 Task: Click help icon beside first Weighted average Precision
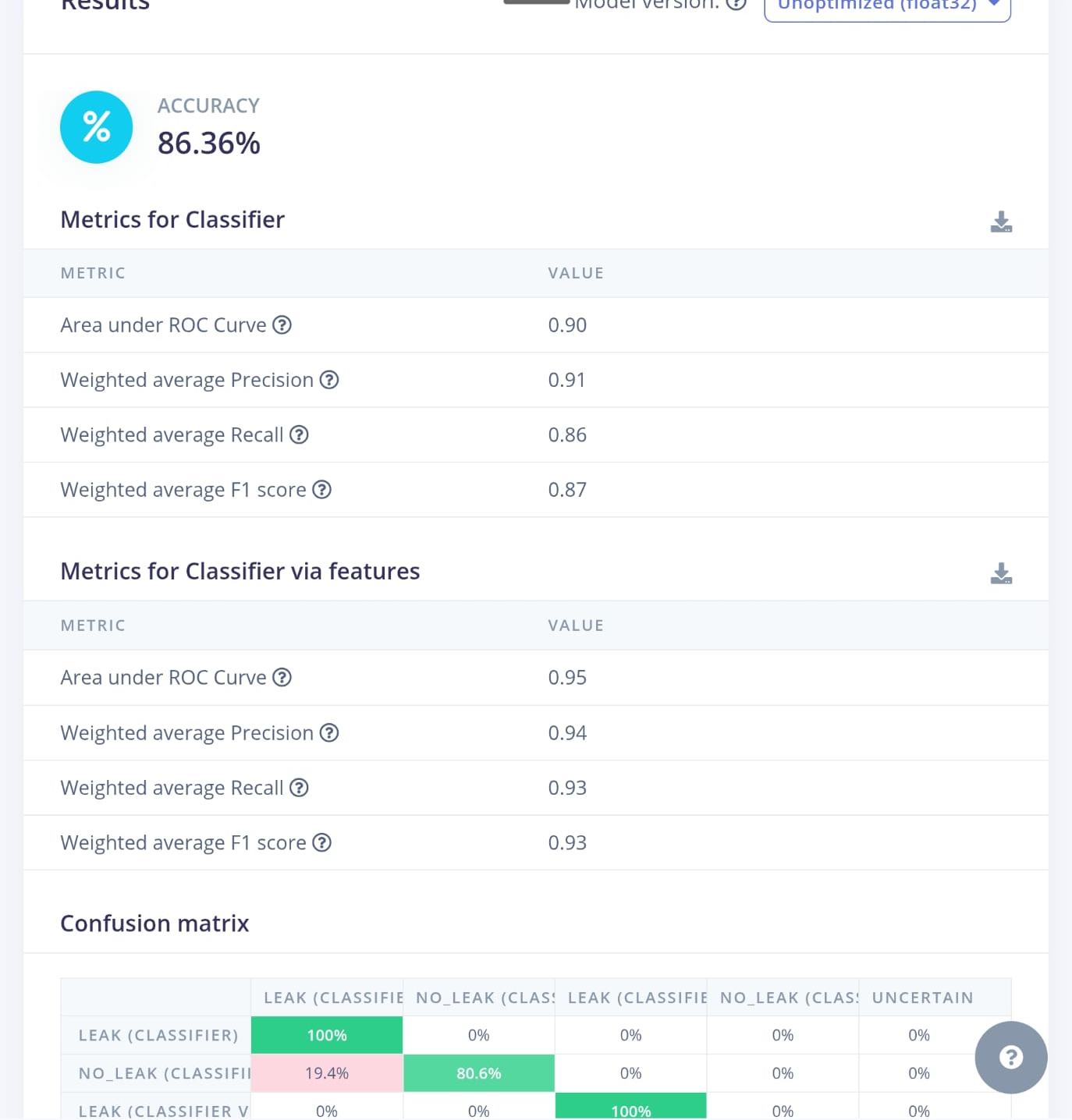click(x=329, y=380)
